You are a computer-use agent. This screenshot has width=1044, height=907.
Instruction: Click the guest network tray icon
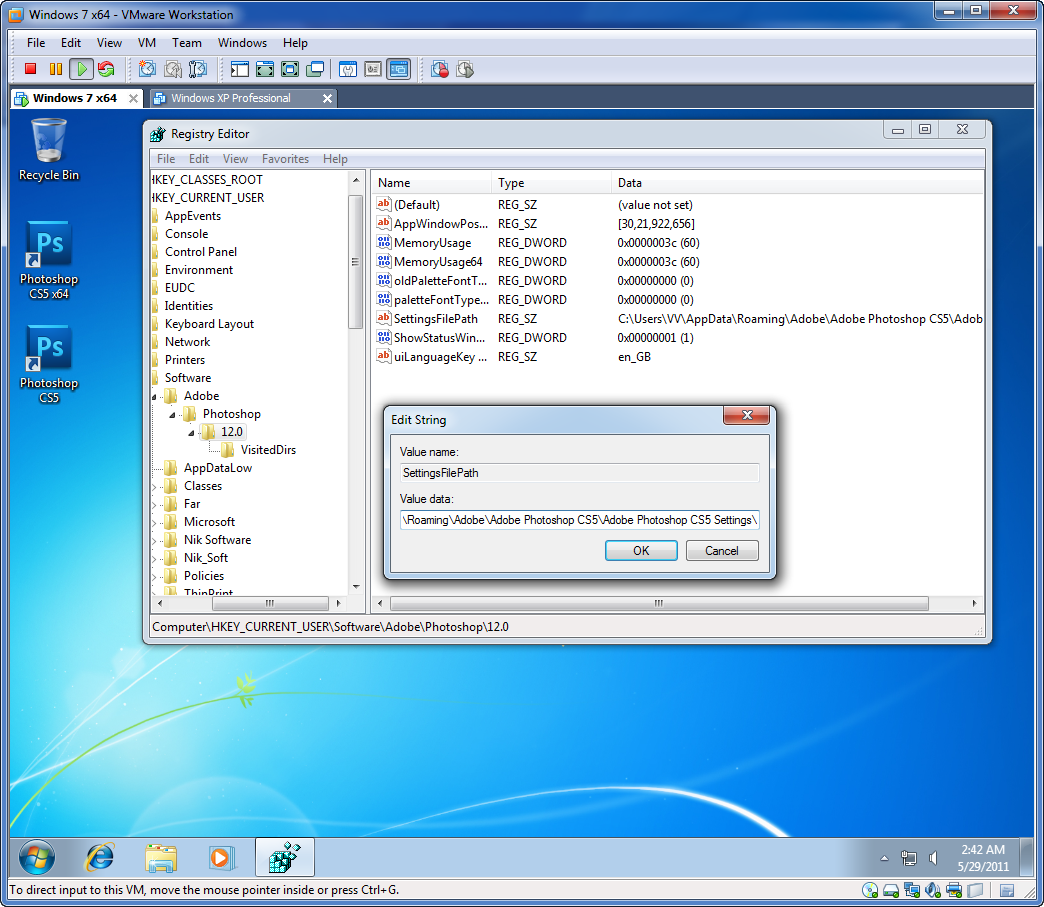click(x=909, y=858)
